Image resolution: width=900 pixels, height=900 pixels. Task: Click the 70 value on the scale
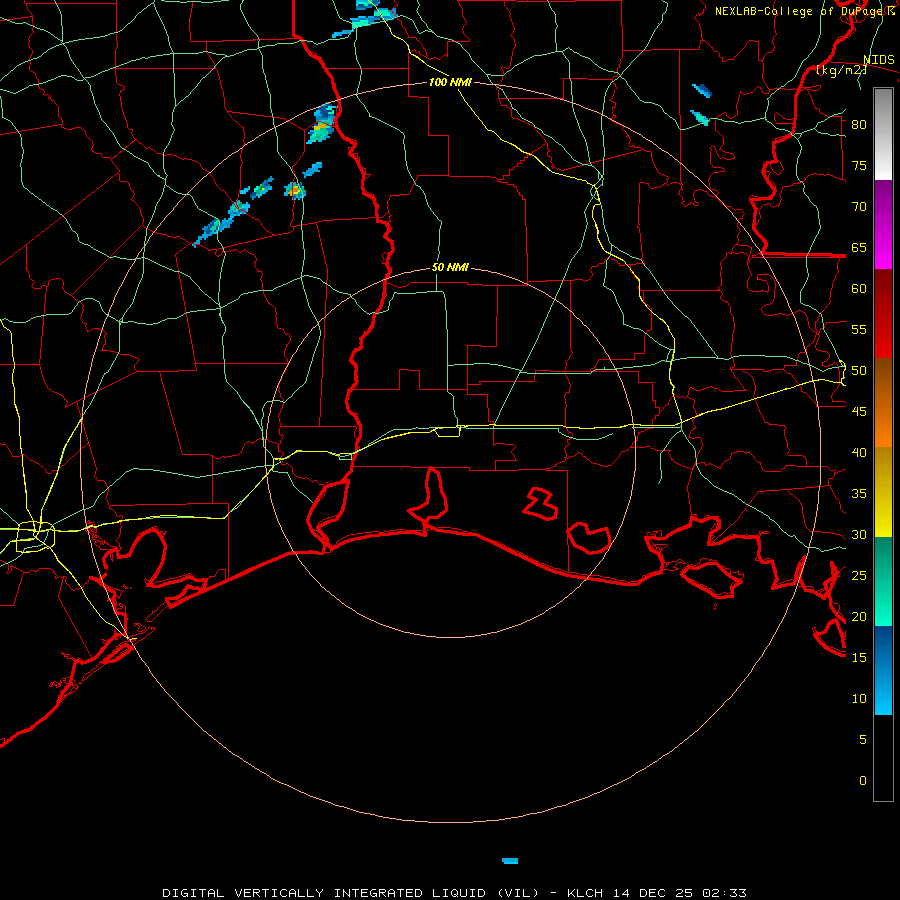(859, 207)
